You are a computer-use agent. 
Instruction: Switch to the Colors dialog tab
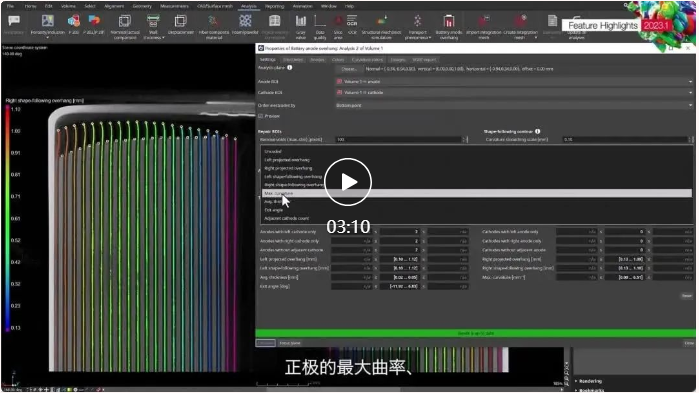[338, 60]
